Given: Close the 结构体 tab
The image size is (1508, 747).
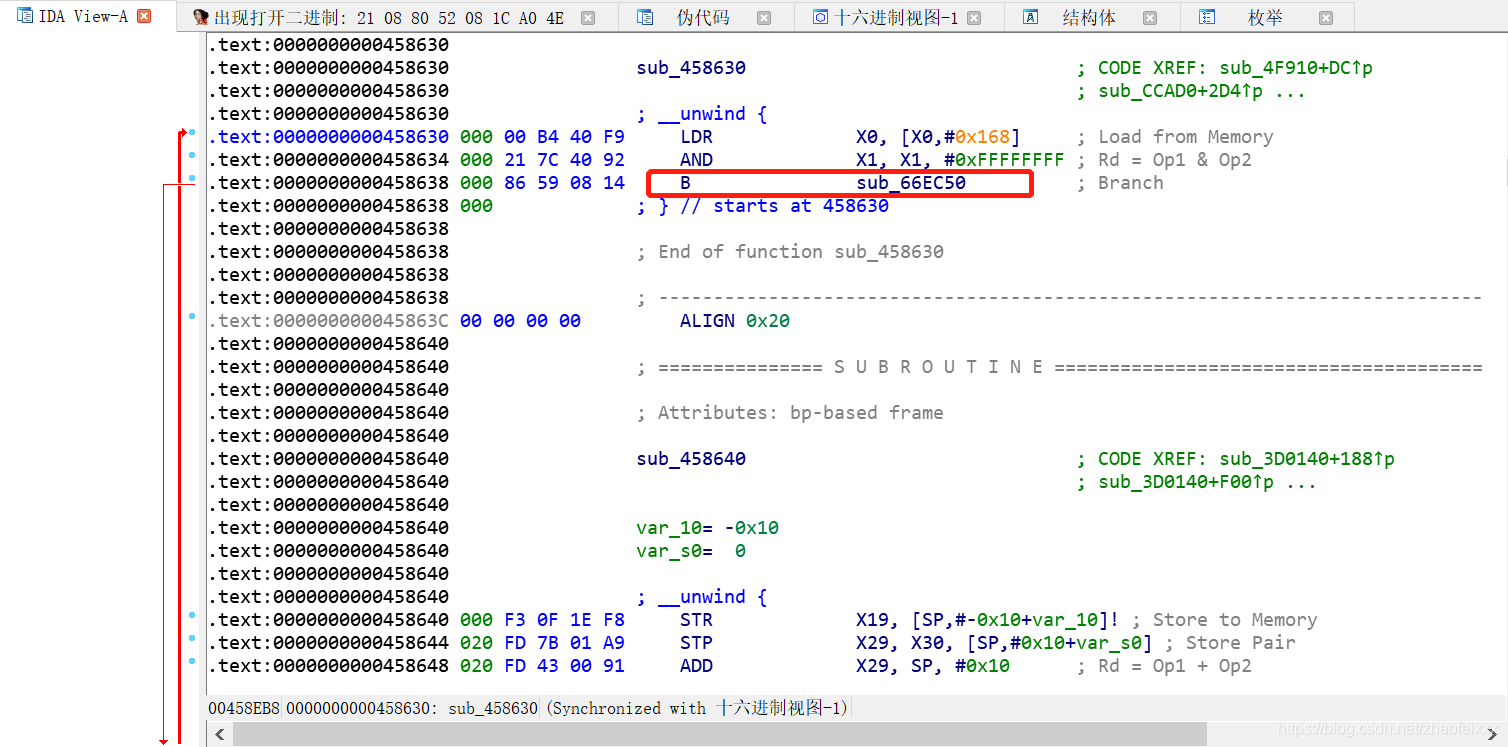Looking at the screenshot, I should (x=1150, y=18).
